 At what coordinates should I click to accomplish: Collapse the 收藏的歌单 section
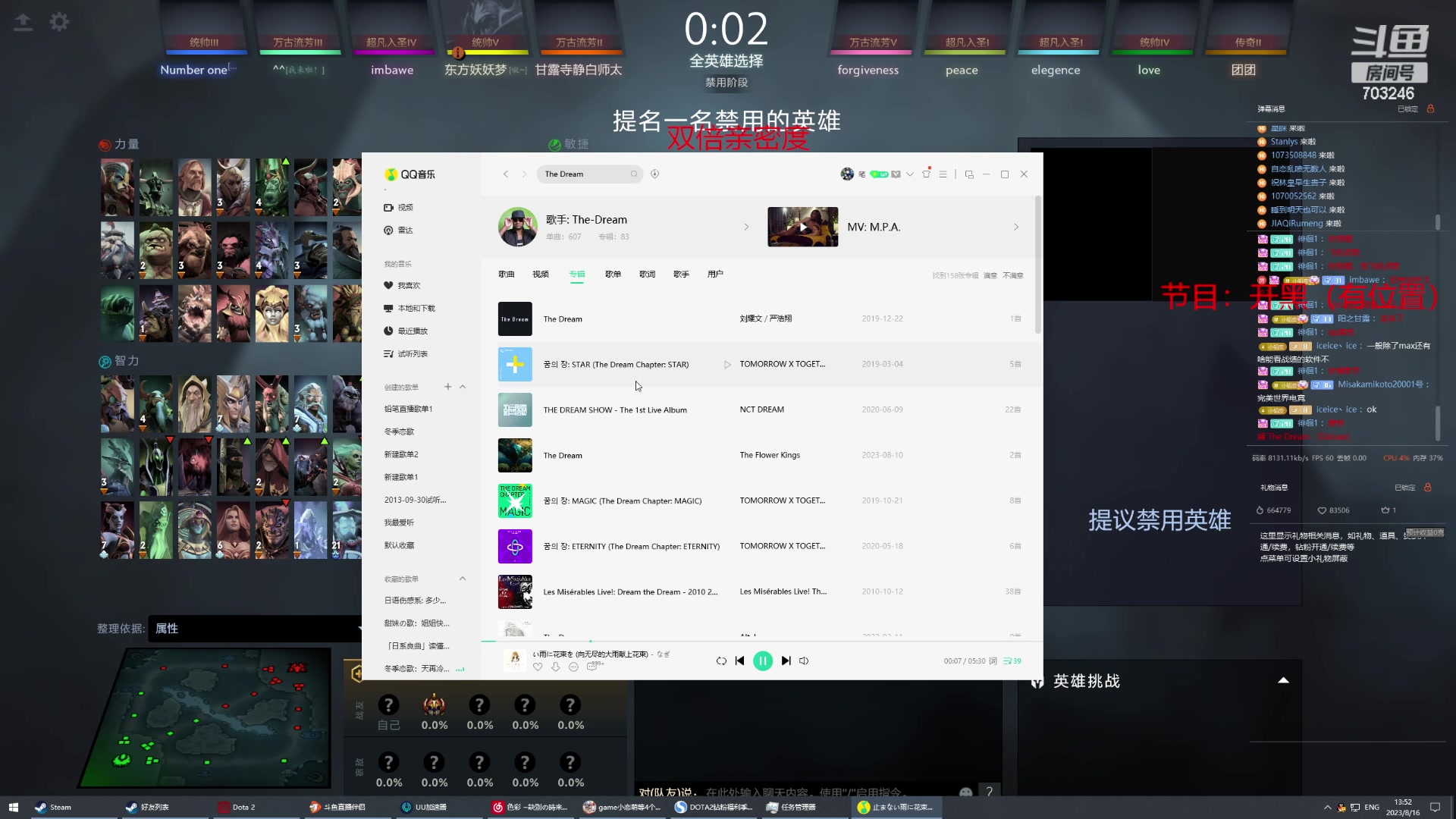pyautogui.click(x=463, y=579)
